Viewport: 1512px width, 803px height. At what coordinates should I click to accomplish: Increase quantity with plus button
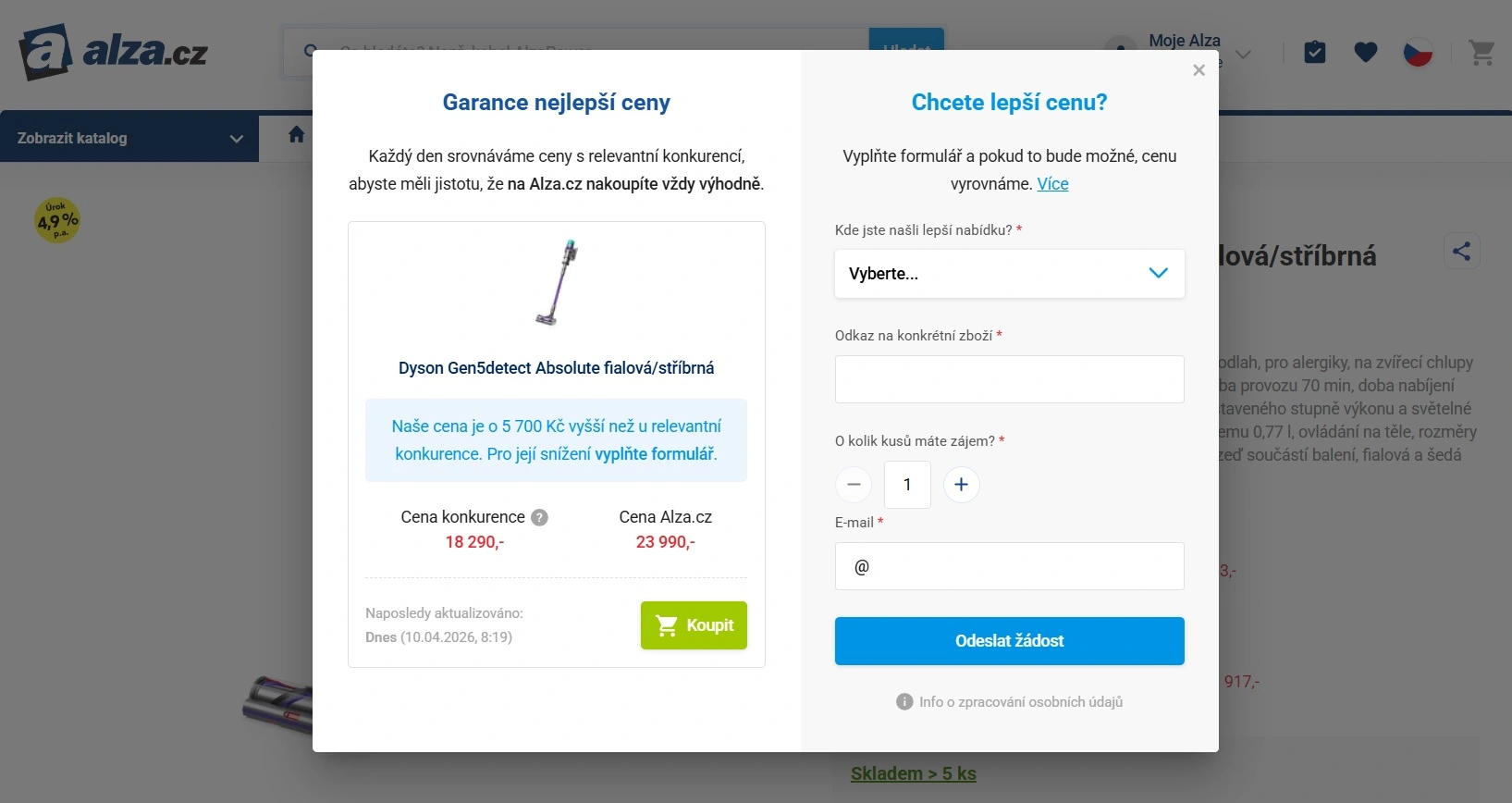[961, 485]
